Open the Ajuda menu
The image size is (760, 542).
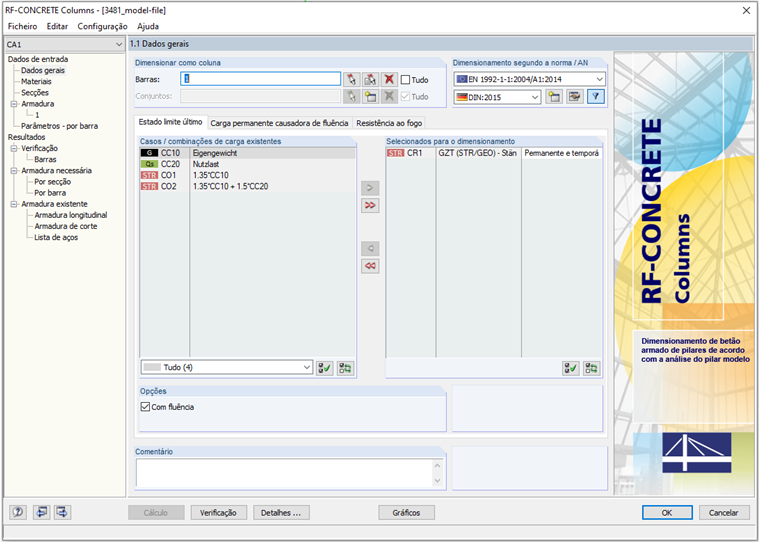(x=148, y=26)
